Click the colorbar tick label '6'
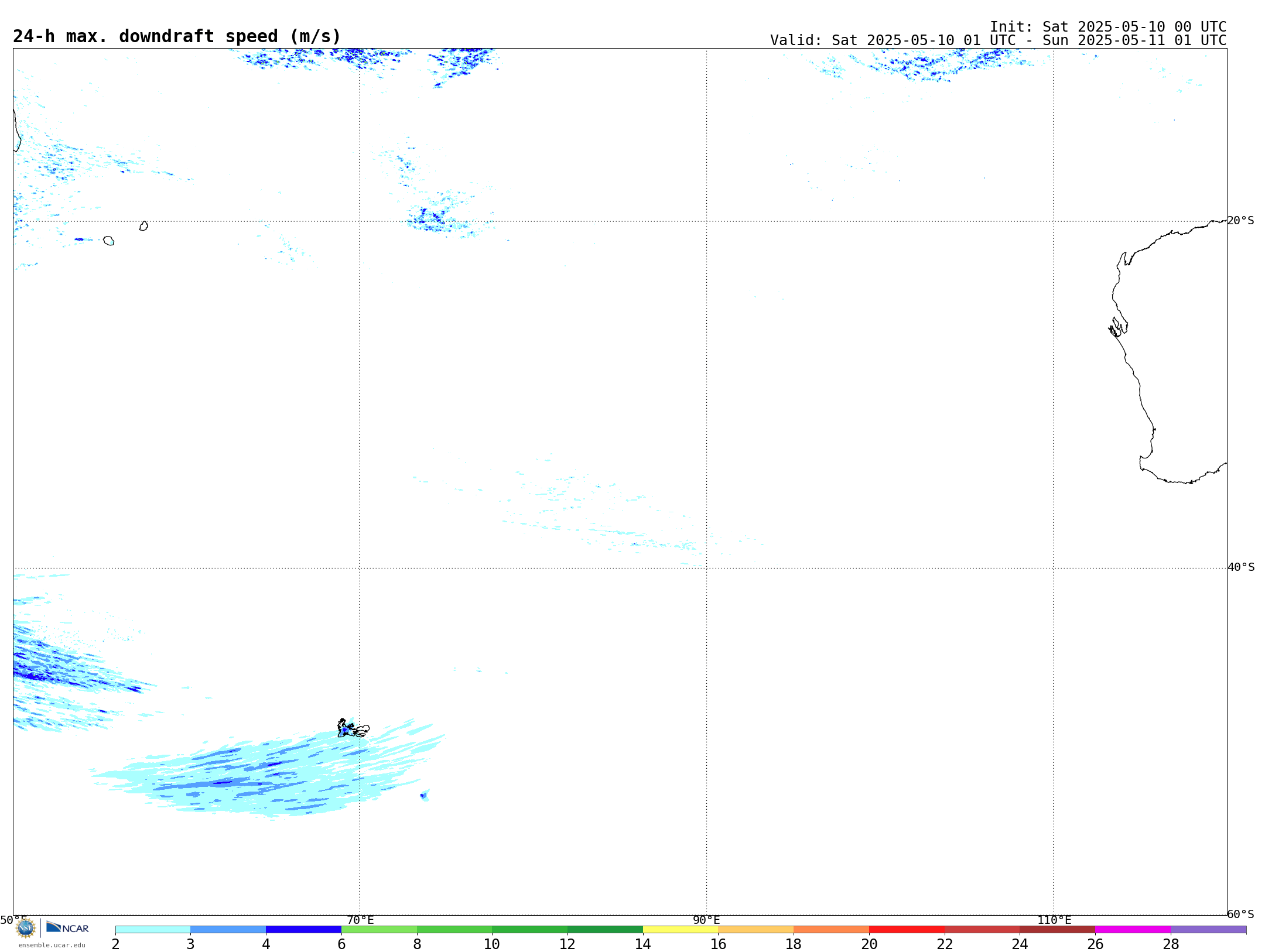1265x952 pixels. (341, 944)
